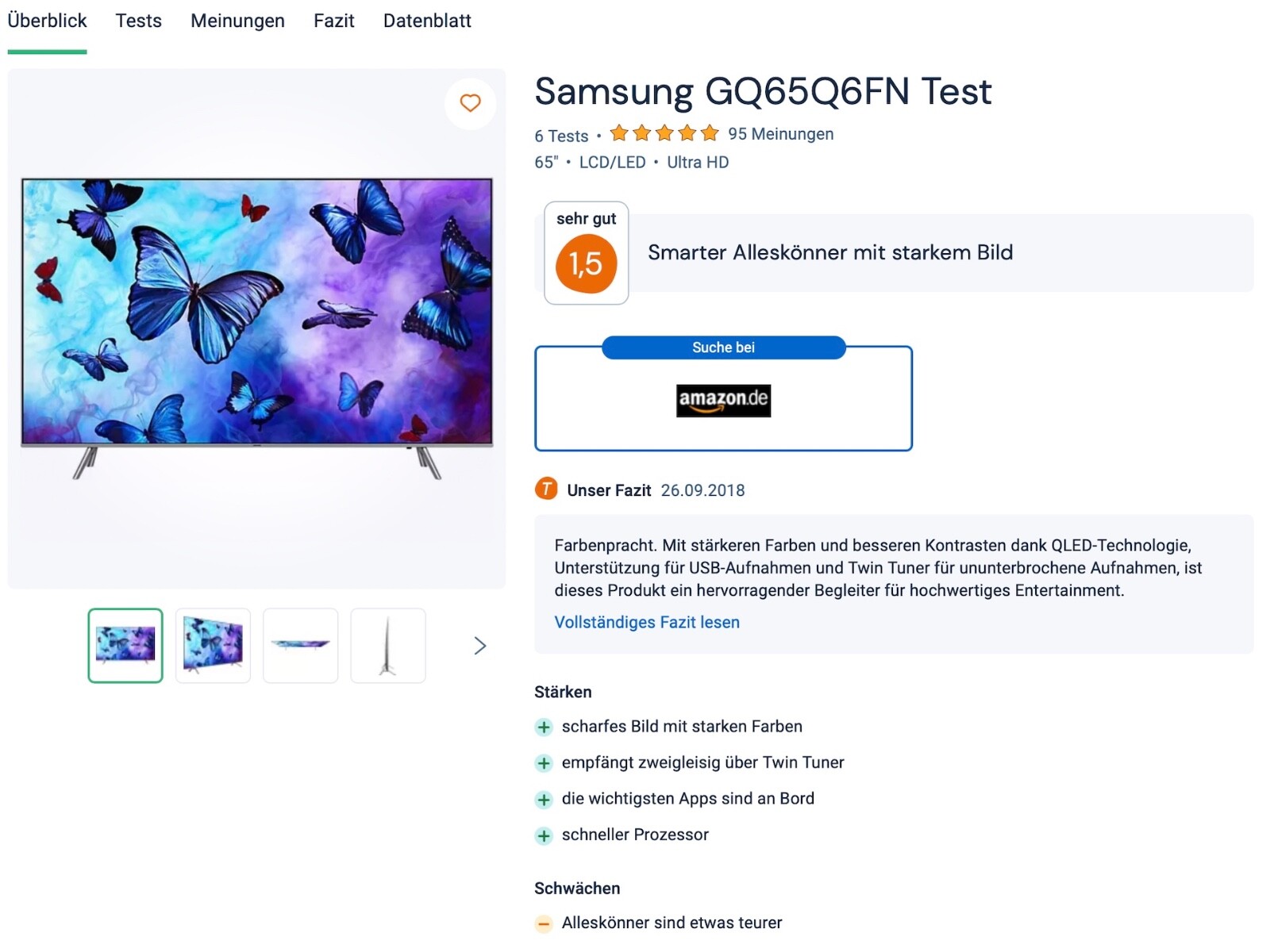Click the five-star rating icons
Viewport: 1270px width, 952px height.
point(664,133)
